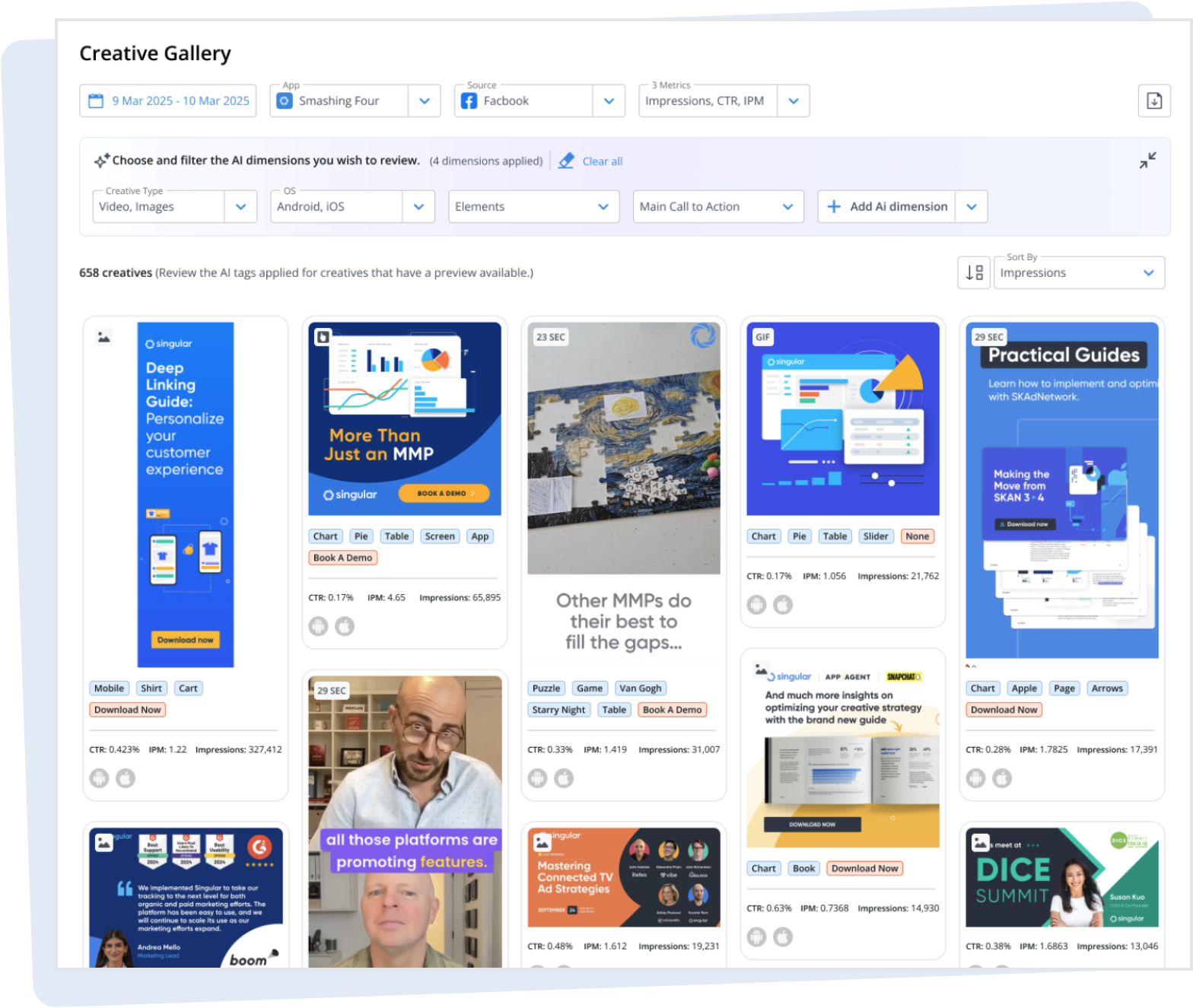Click Android icon on More Than Just an MMP card
1193x1008 pixels.
tap(319, 626)
